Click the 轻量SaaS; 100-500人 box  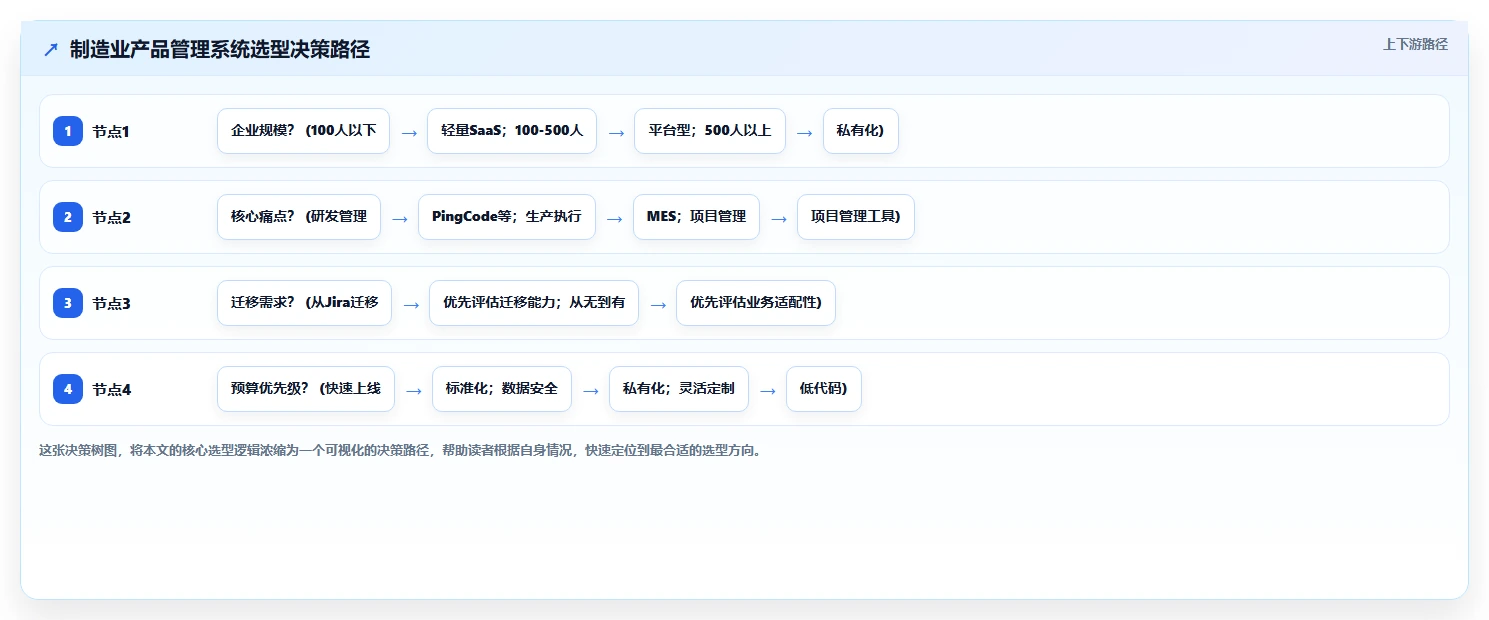pos(512,131)
